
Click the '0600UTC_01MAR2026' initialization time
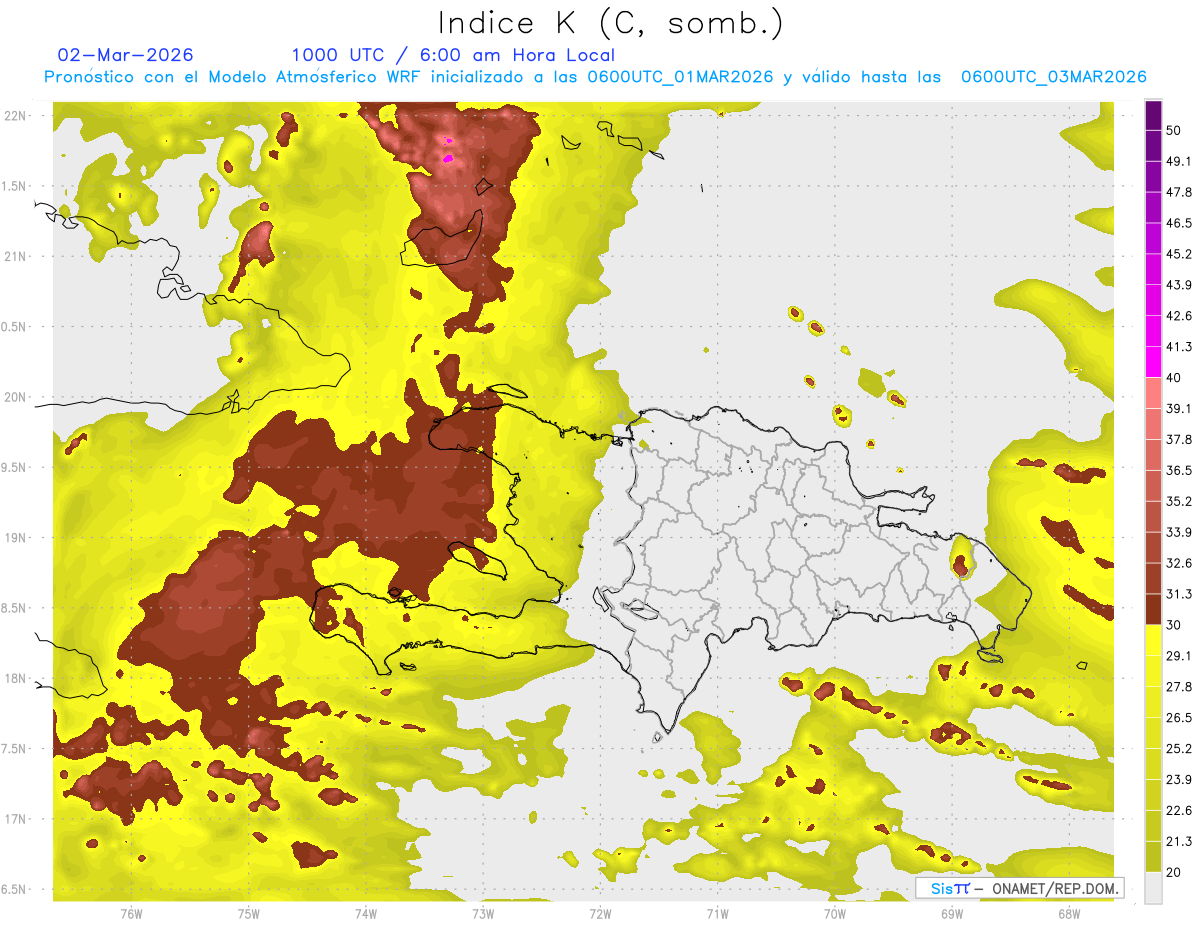(x=680, y=77)
